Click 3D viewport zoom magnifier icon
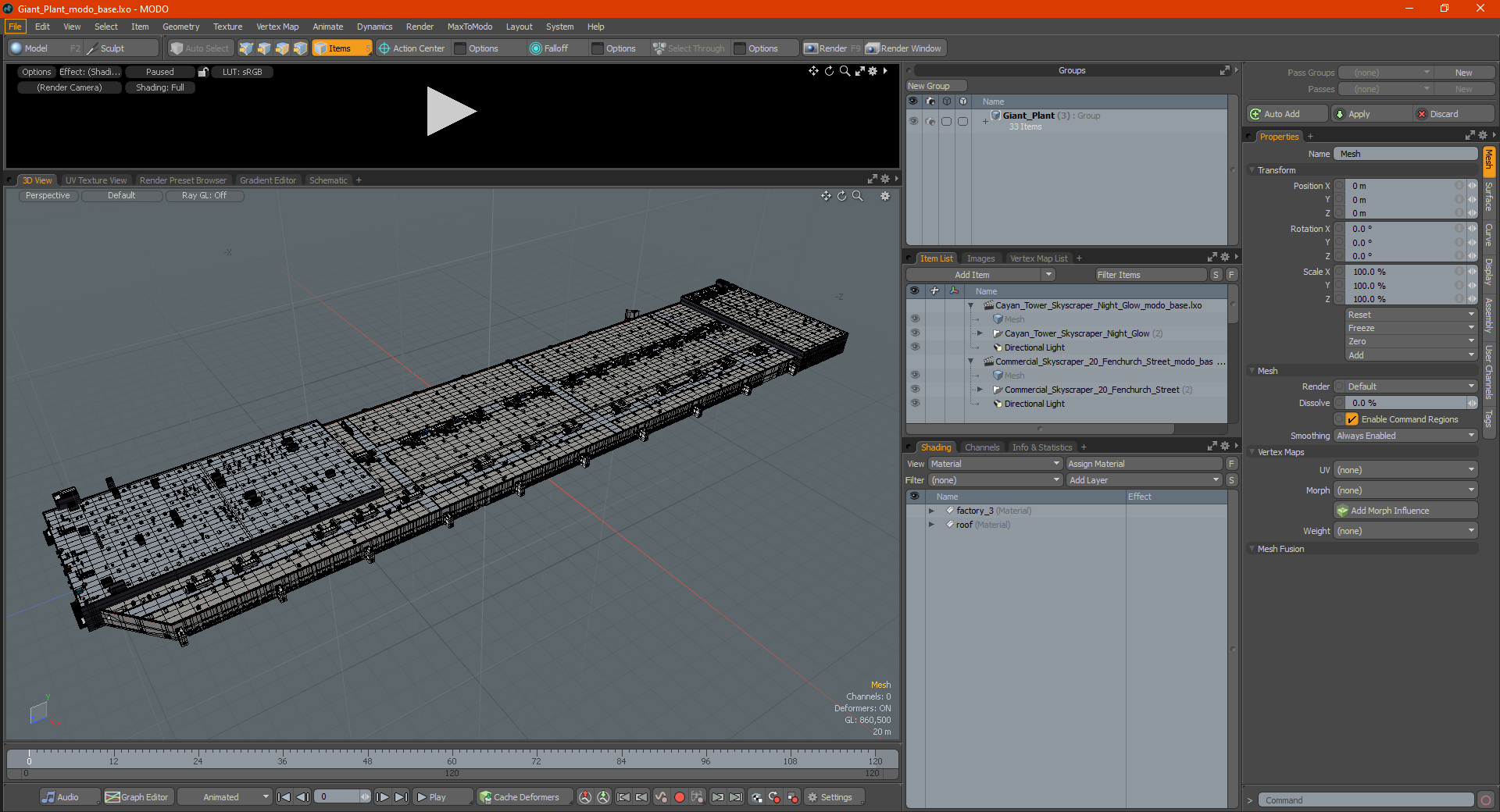This screenshot has height=812, width=1500. 857,196
